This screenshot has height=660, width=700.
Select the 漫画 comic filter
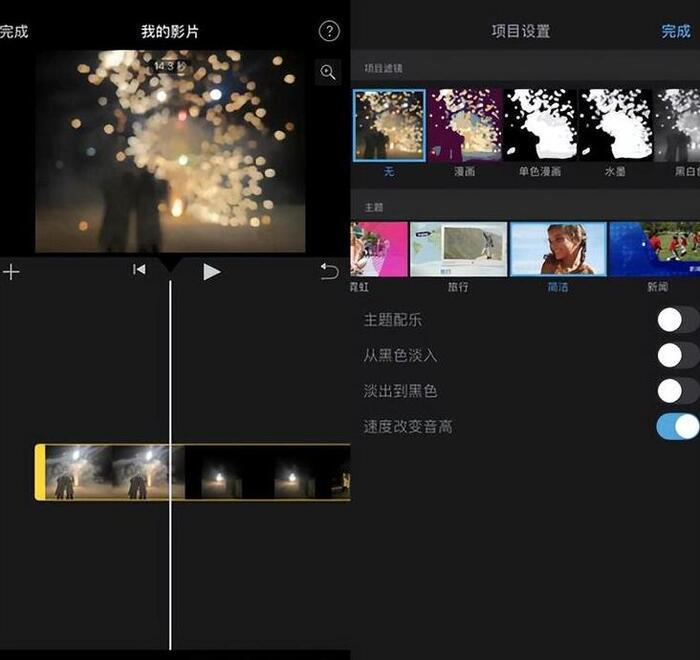coord(465,126)
